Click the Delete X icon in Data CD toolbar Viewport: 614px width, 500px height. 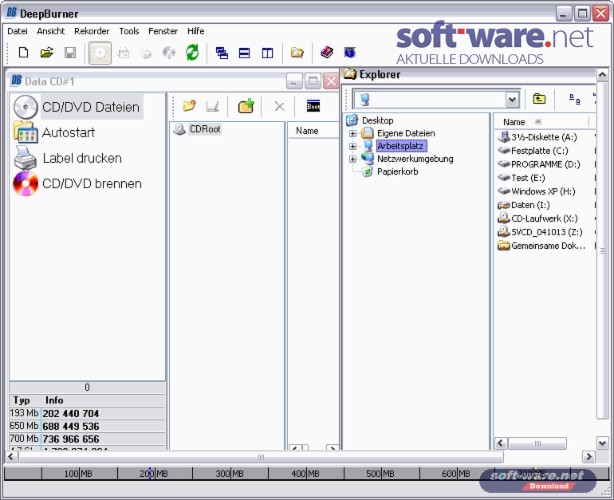click(x=280, y=106)
